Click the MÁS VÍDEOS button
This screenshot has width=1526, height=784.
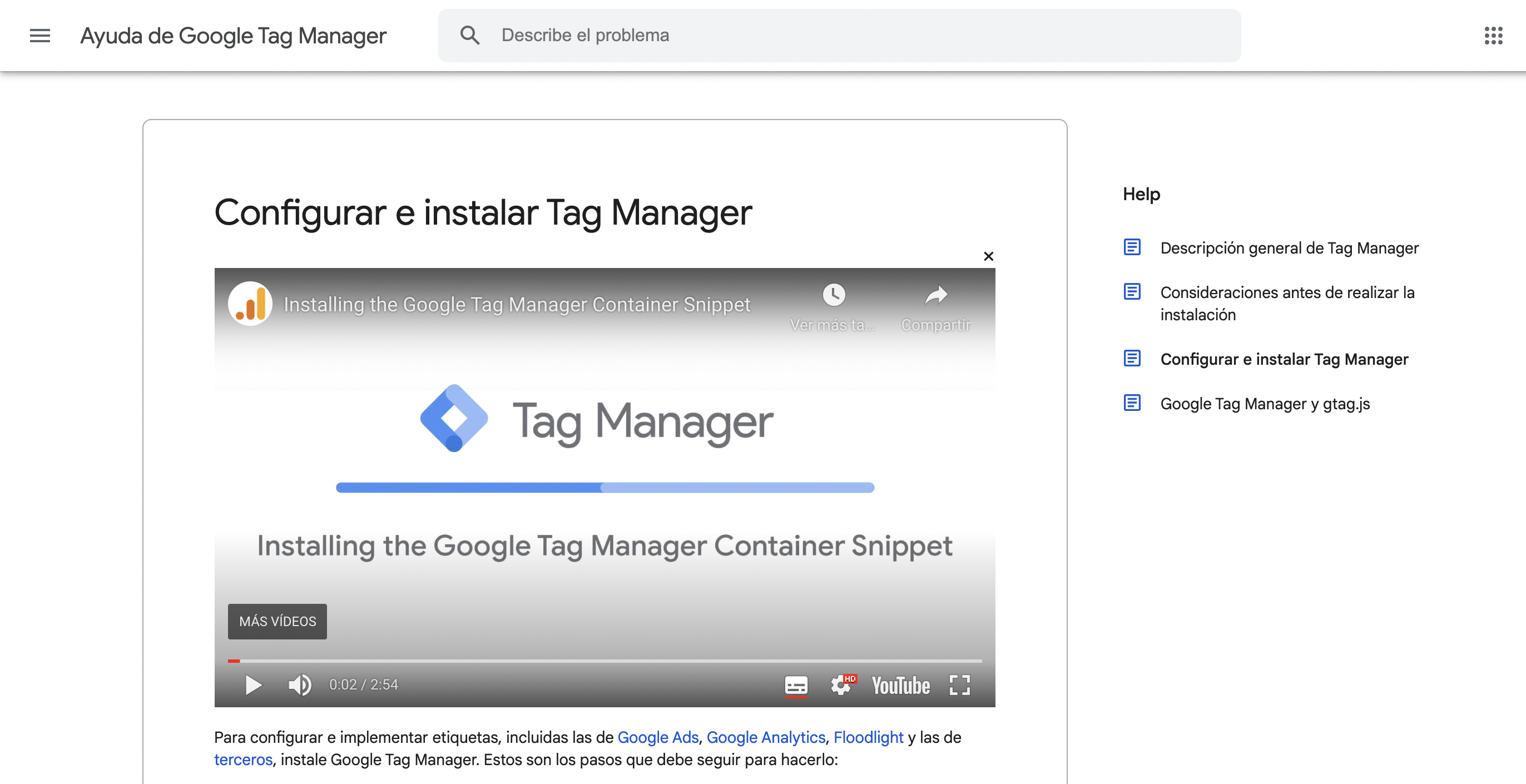coord(278,621)
